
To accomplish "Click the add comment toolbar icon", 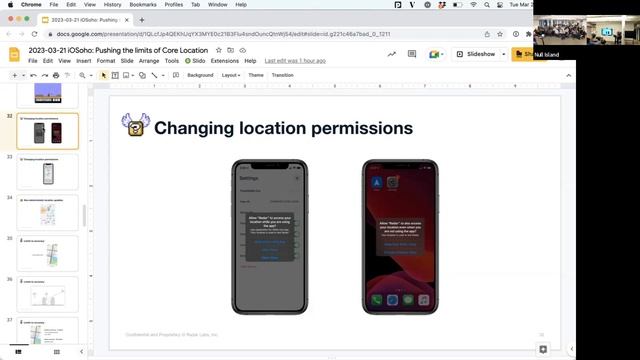I will click(x=176, y=75).
